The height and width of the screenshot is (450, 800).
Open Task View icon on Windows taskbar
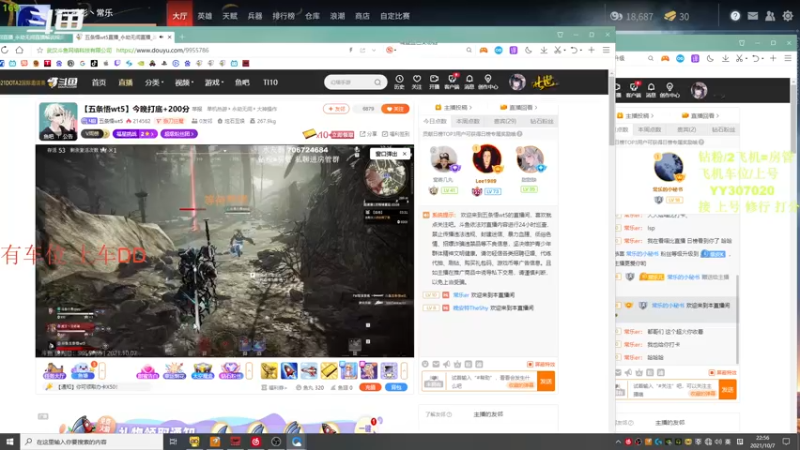tap(173, 441)
